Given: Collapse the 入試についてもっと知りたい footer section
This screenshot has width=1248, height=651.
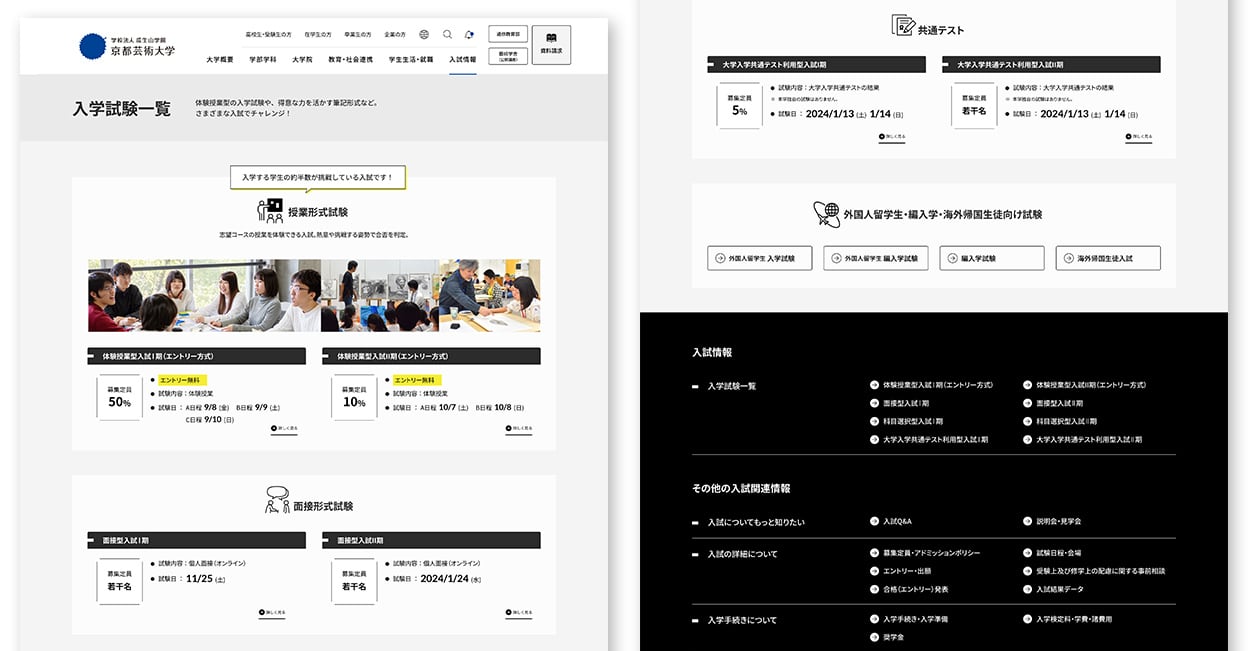Looking at the screenshot, I should pos(696,522).
